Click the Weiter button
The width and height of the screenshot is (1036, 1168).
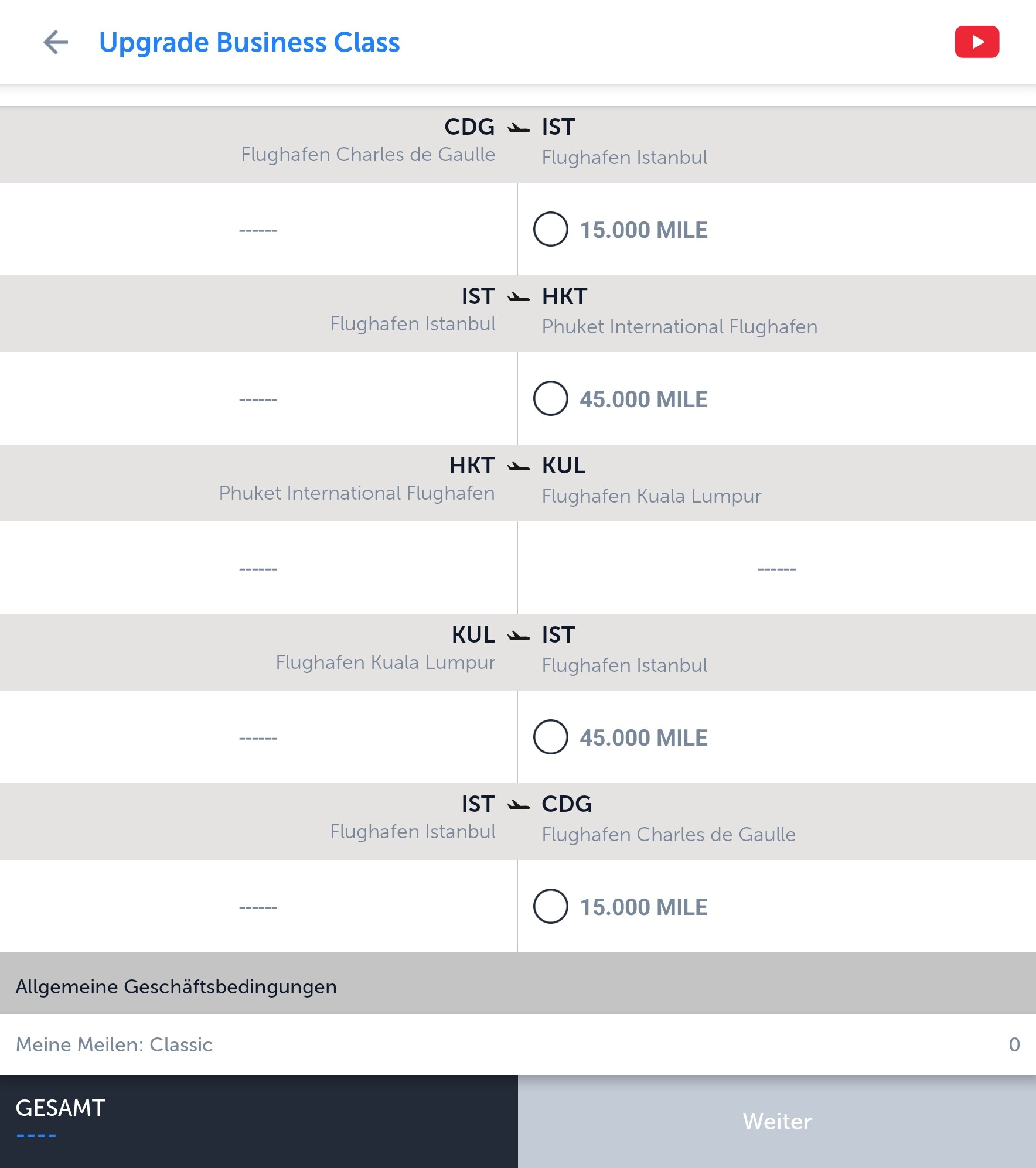coord(777,1122)
